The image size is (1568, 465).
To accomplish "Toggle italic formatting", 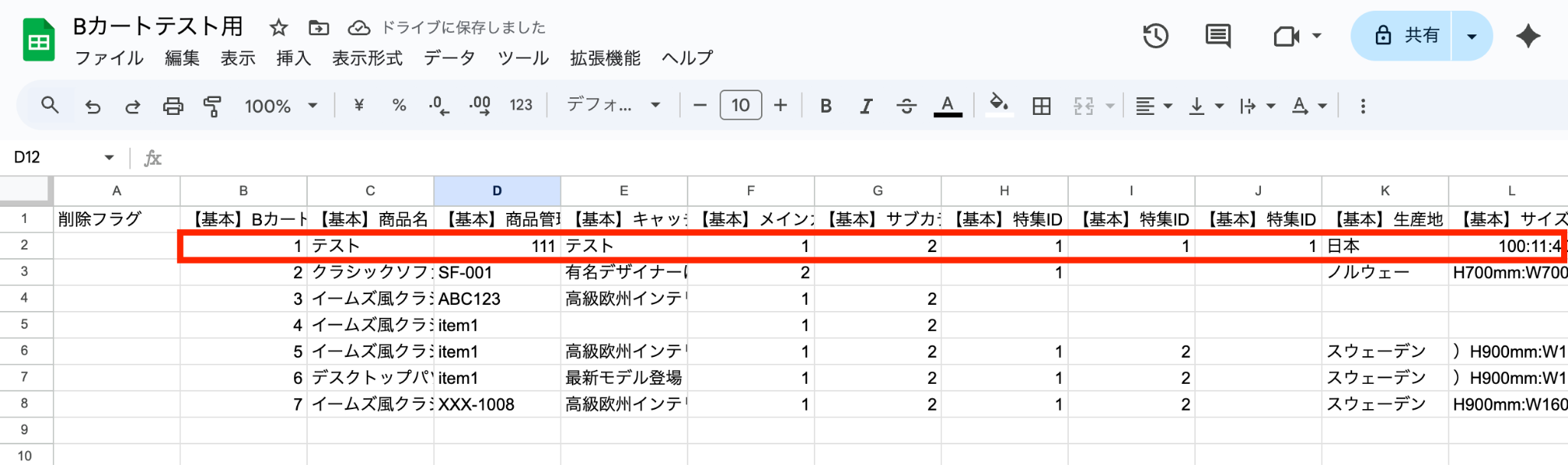I will pos(866,106).
